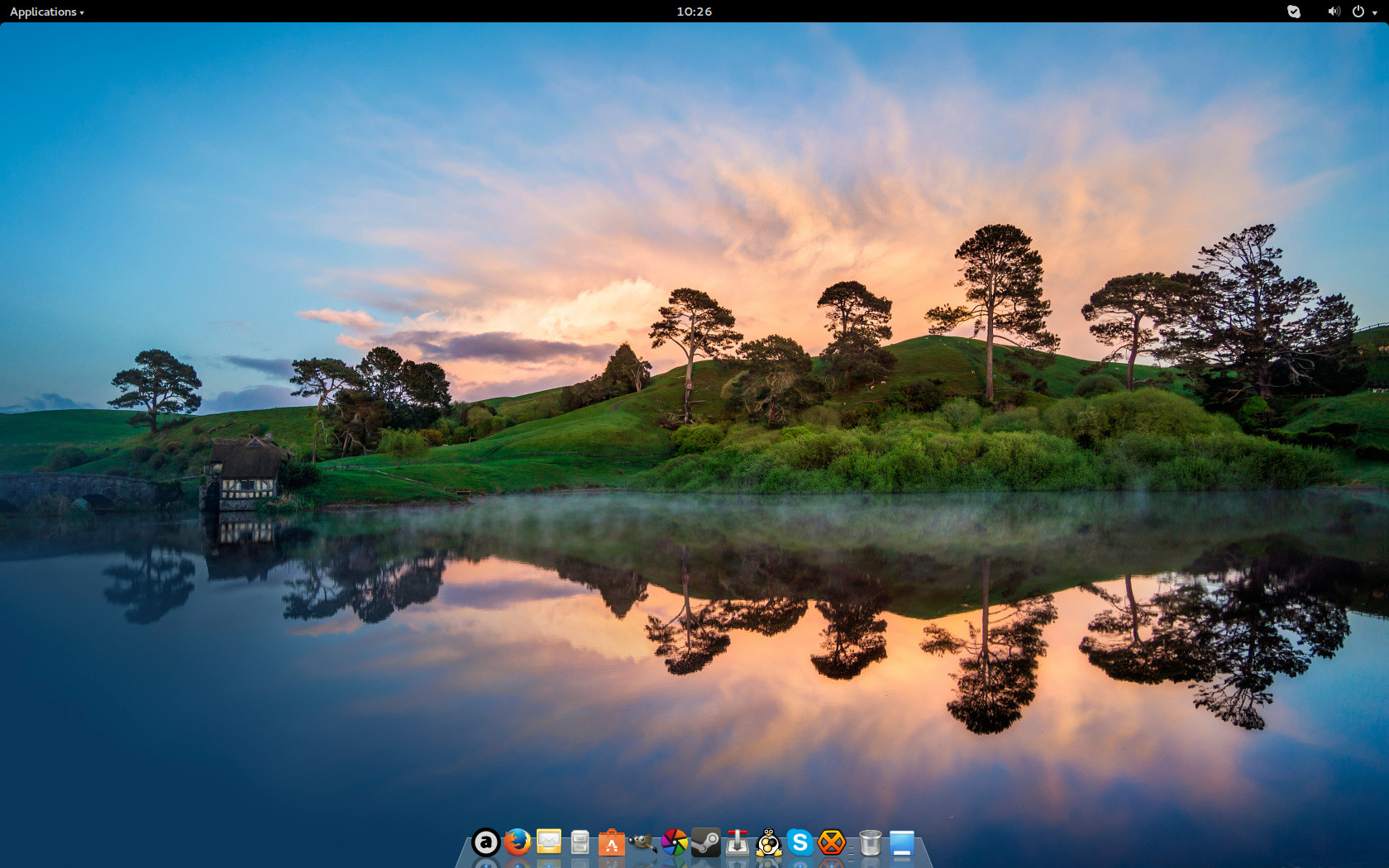Open the orange hexagon X dock icon
Viewport: 1389px width, 868px height.
[831, 842]
